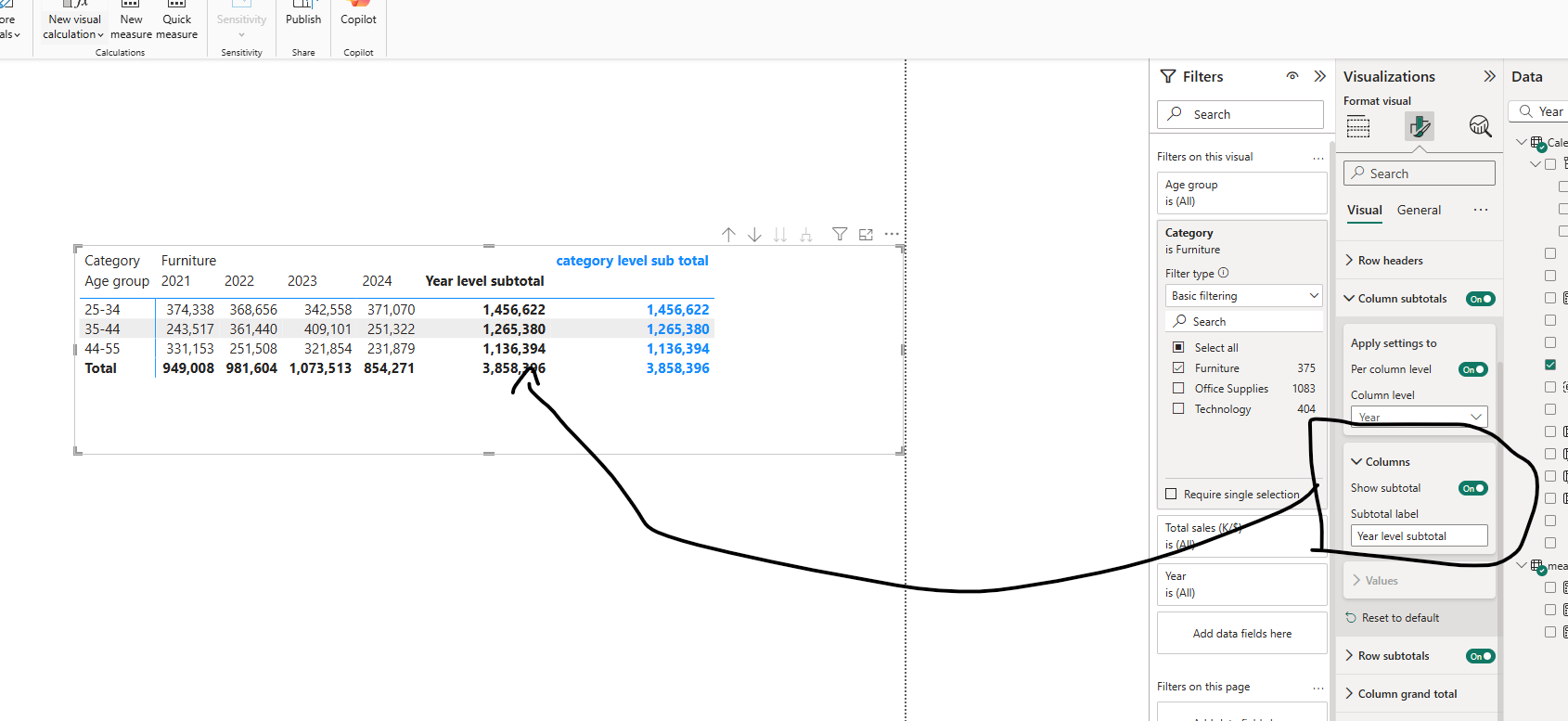Expand the Values subsection
Image resolution: width=1568 pixels, height=721 pixels.
(1374, 581)
